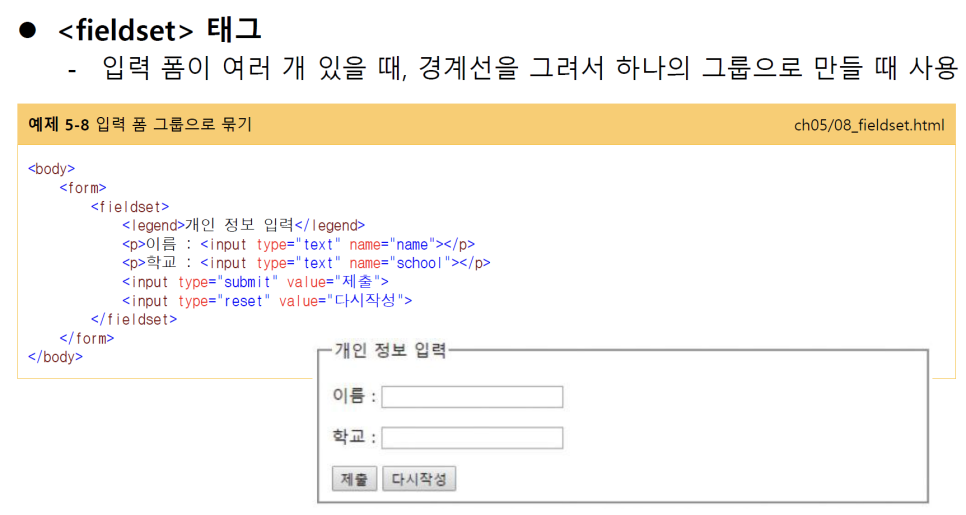966x515 pixels.
Task: Click the opening <body> code line
Action: [x=51, y=169]
